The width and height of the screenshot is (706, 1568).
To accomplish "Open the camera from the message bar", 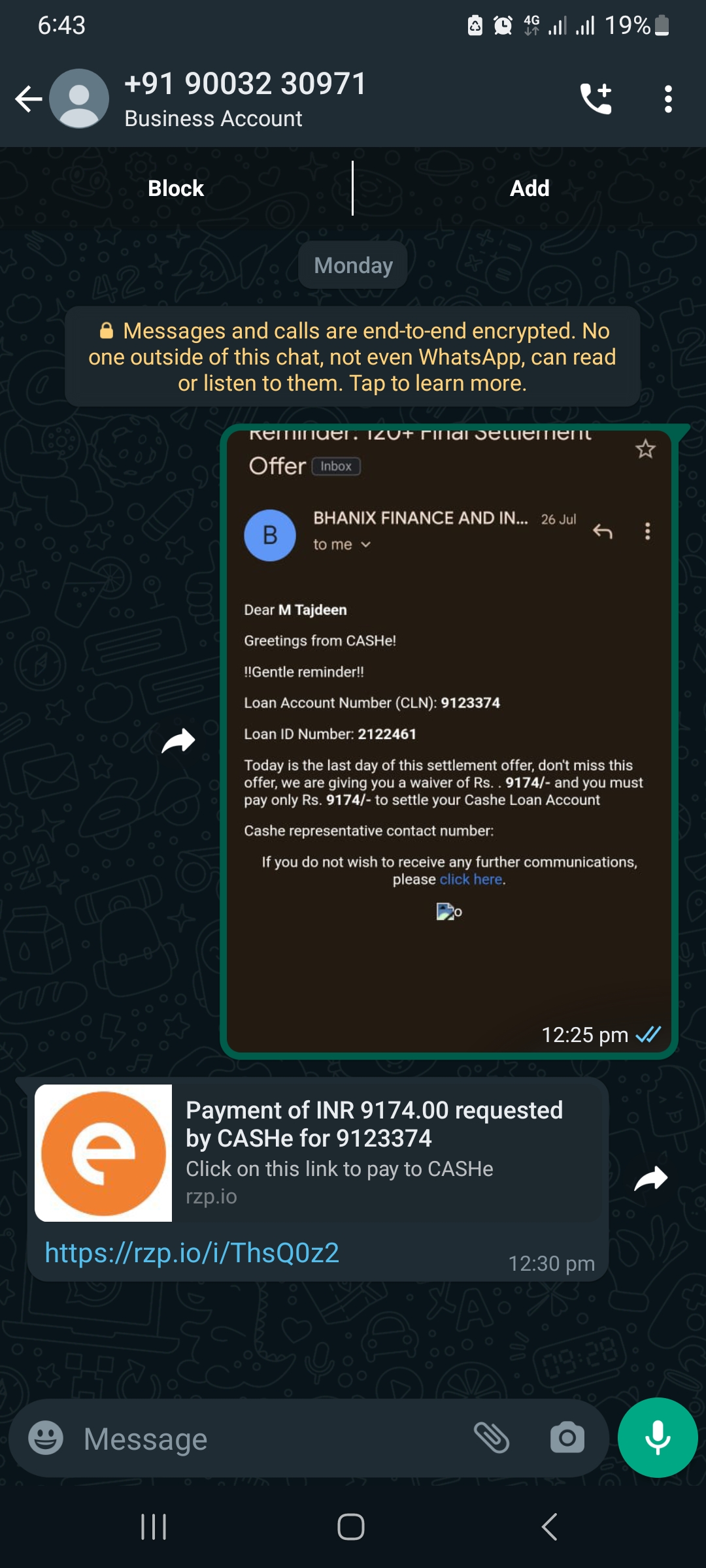I will coord(567,1438).
